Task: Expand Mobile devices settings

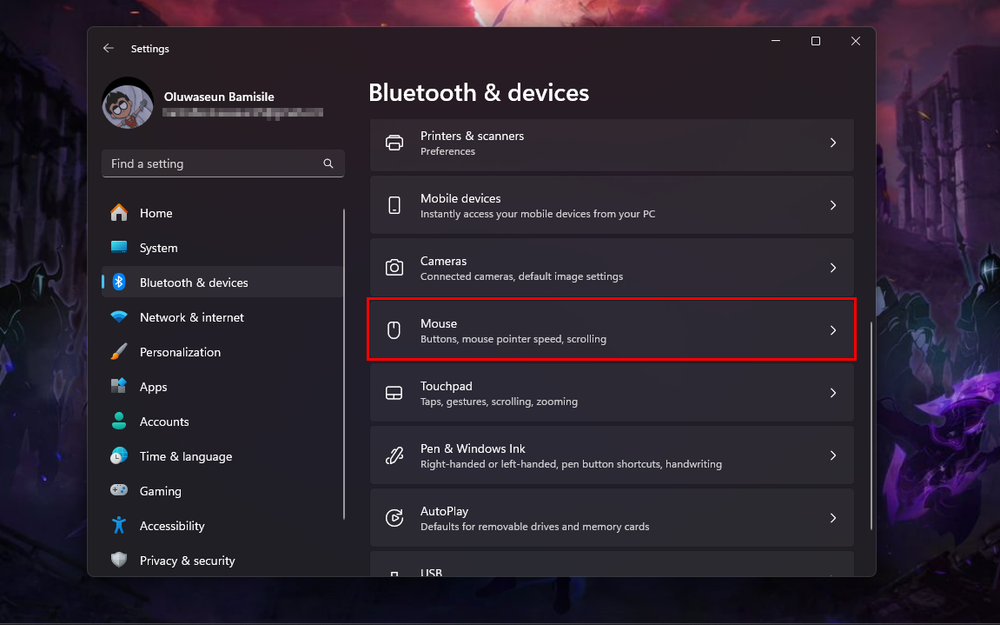Action: (612, 205)
